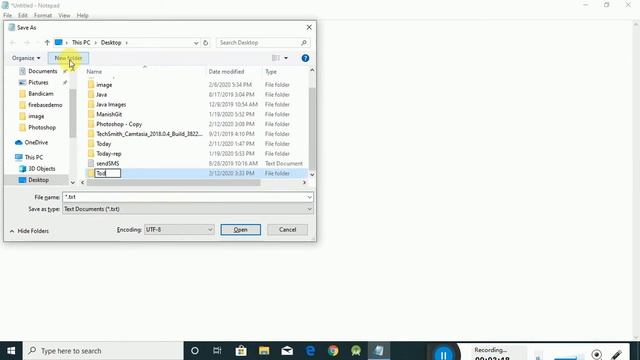This screenshot has height=360, width=640.
Task: Click the New folder button
Action: point(68,58)
